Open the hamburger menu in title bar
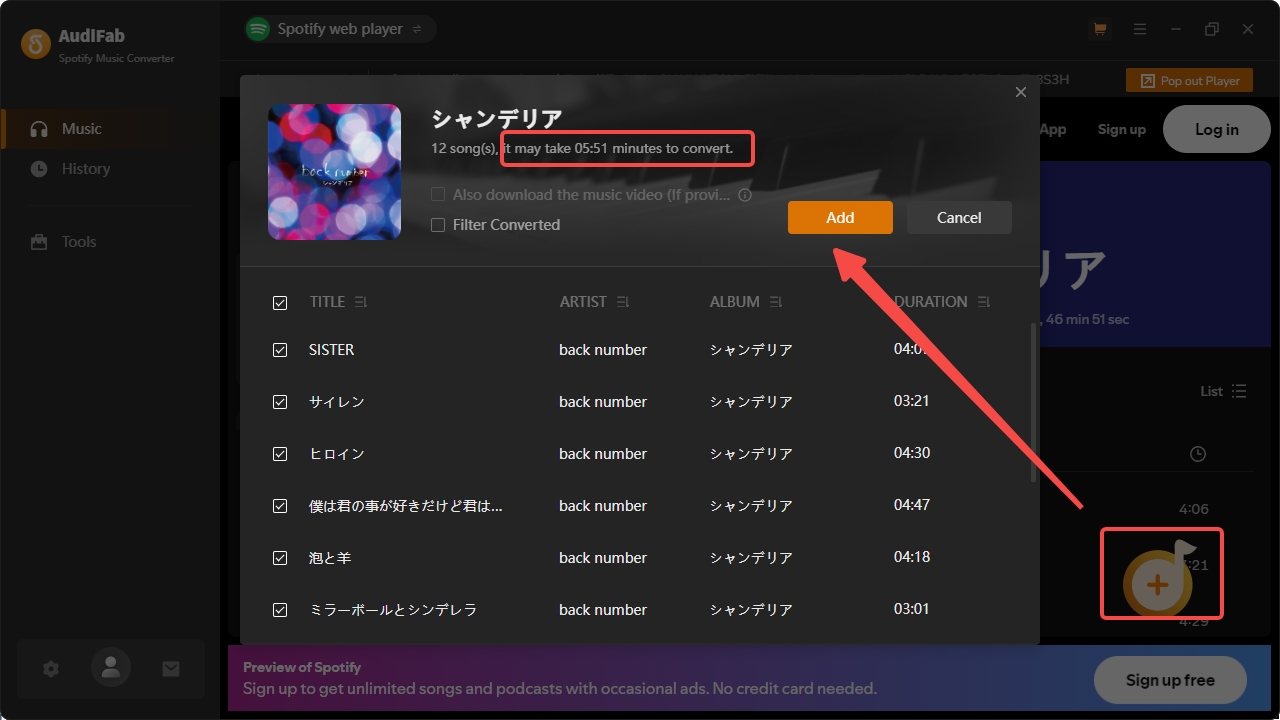Viewport: 1280px width, 720px height. coord(1140,29)
